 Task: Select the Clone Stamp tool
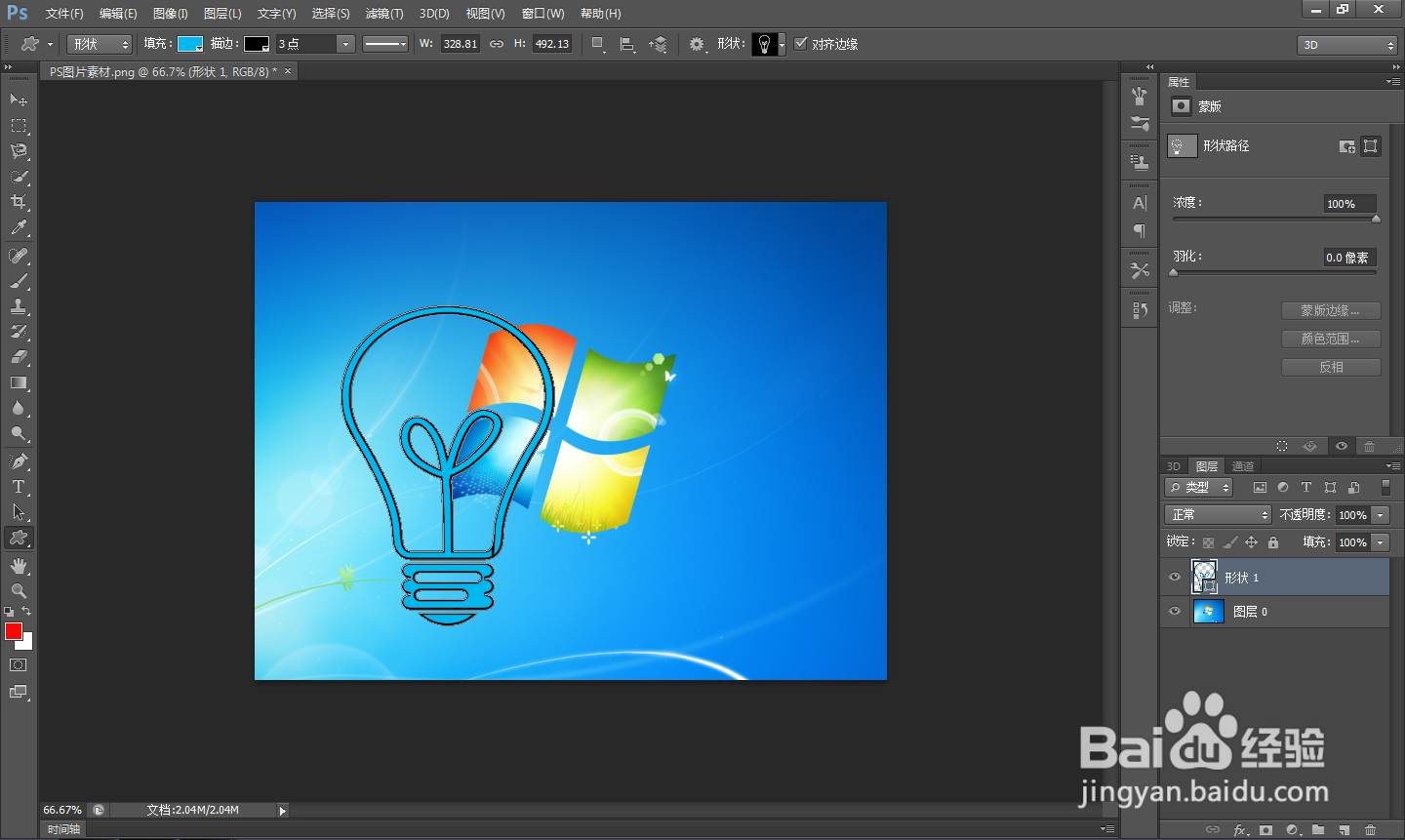[x=19, y=306]
